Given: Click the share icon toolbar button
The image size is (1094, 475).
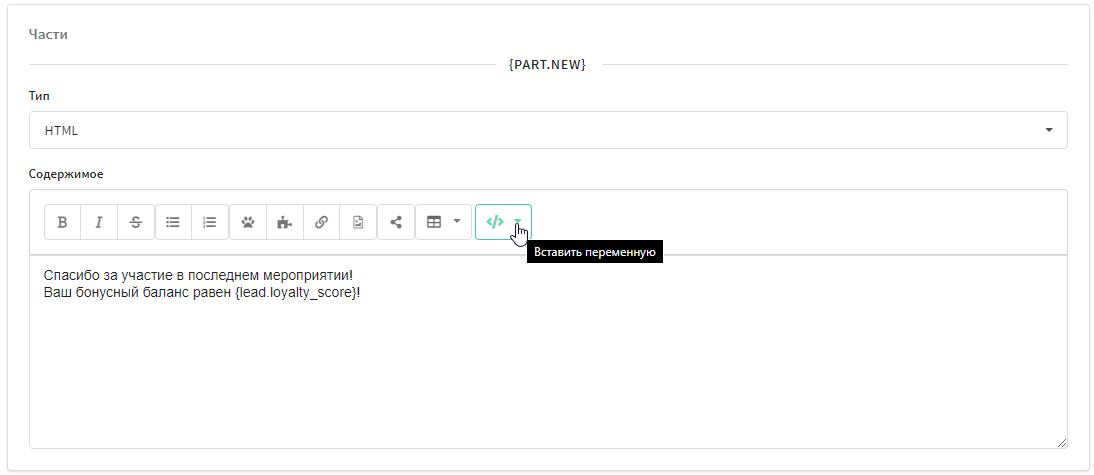Looking at the screenshot, I should point(396,222).
